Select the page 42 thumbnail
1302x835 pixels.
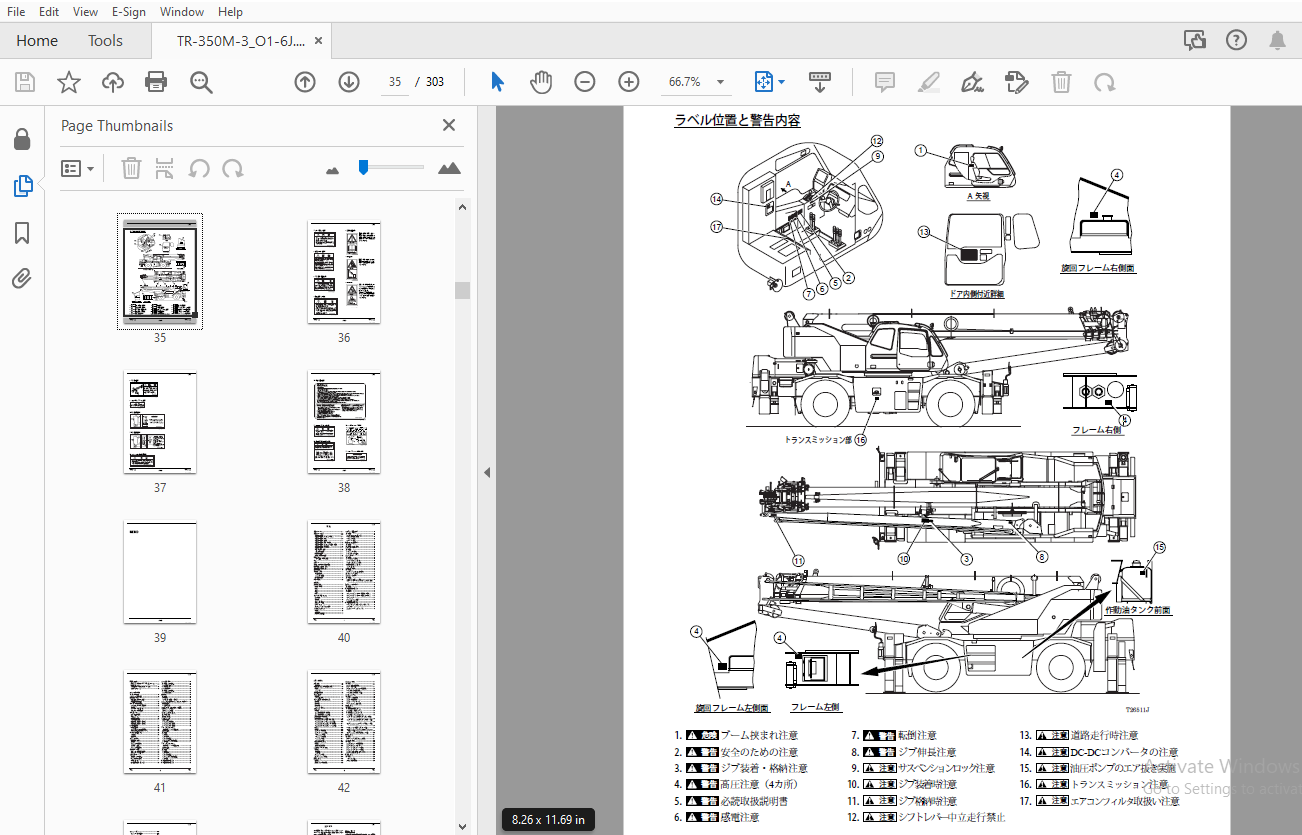344,723
